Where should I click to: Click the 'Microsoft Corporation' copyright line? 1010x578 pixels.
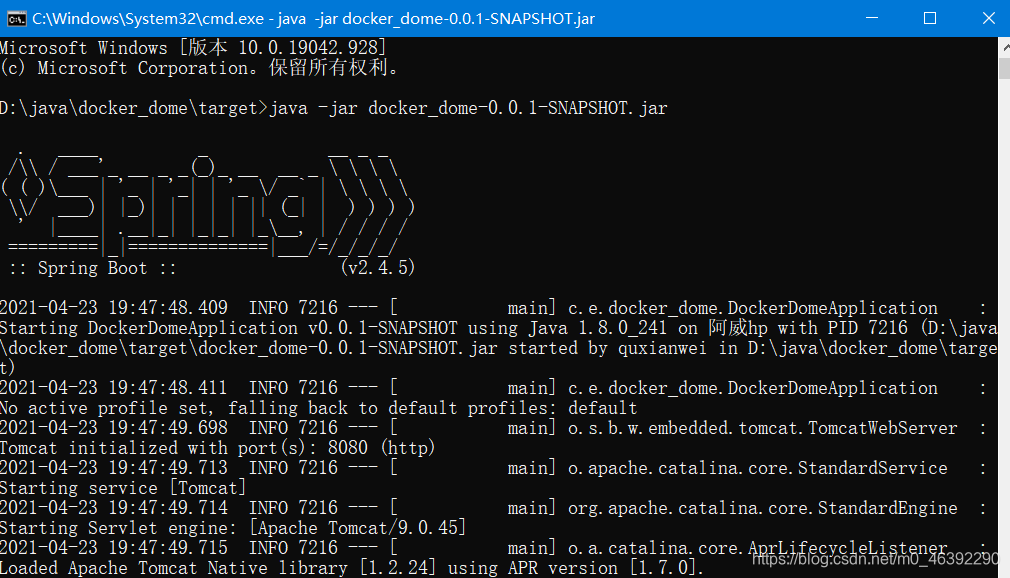click(x=200, y=68)
